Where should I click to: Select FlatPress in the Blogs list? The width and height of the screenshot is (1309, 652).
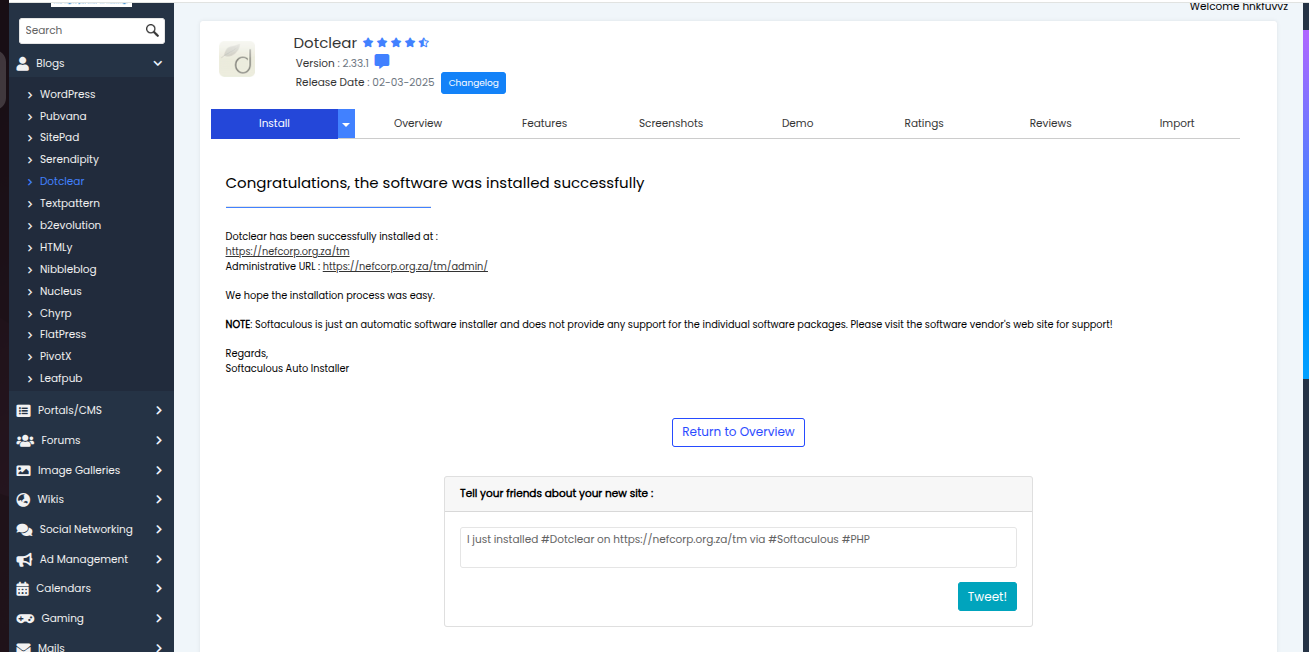pyautogui.click(x=63, y=334)
